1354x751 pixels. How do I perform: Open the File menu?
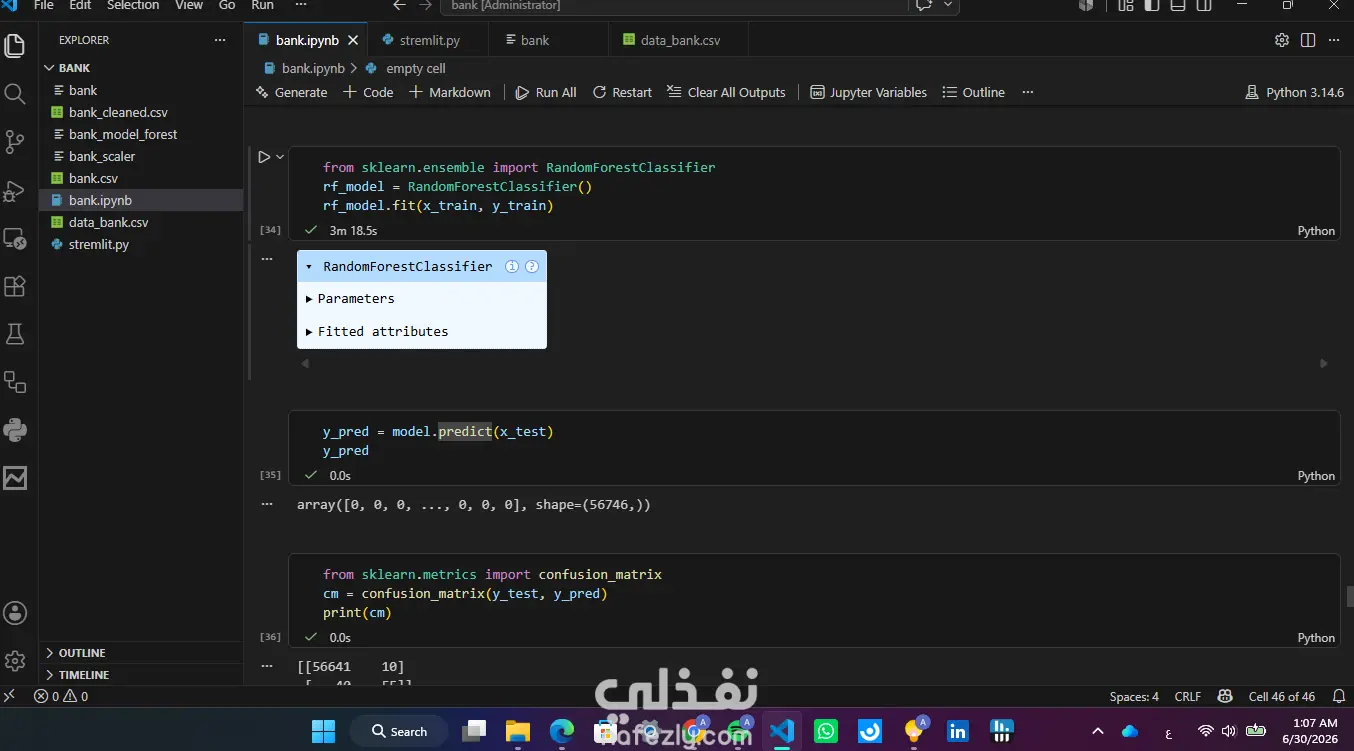tap(44, 5)
